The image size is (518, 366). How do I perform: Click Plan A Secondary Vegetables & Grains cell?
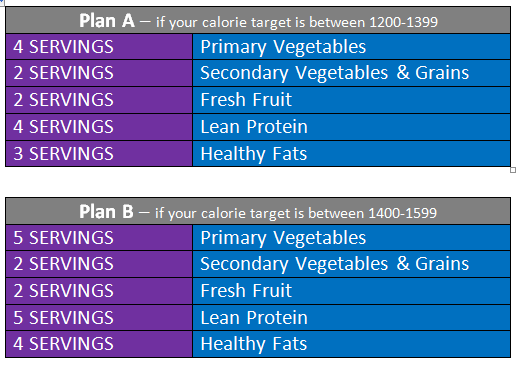point(351,73)
